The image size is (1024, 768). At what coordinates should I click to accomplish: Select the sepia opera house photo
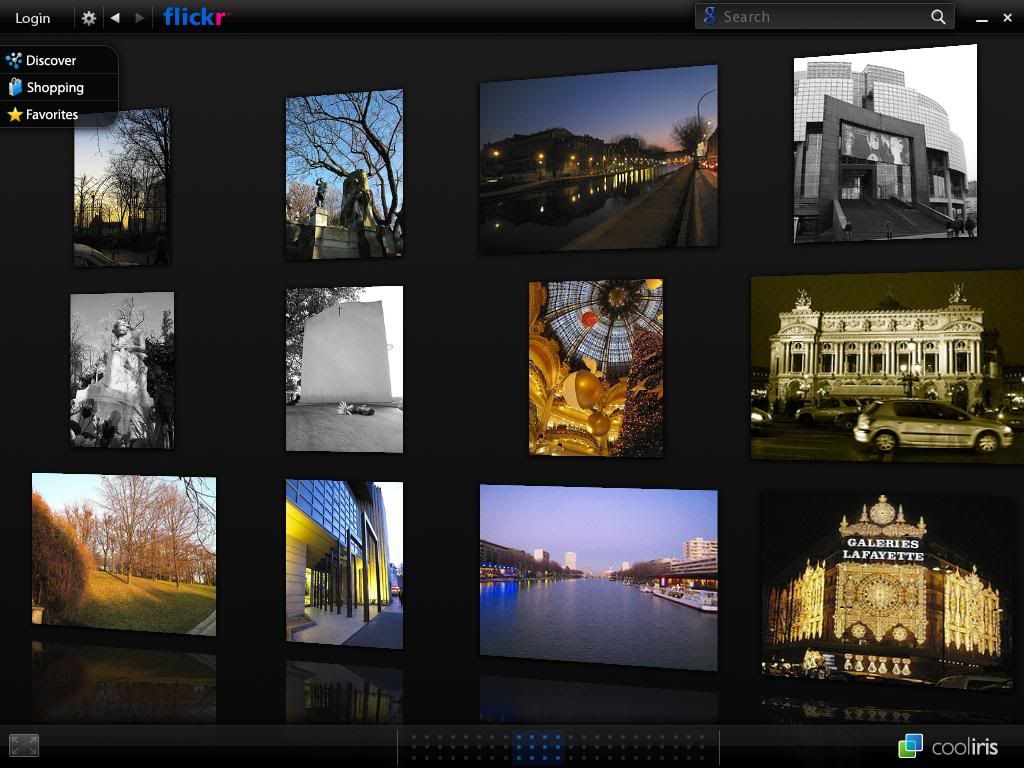[886, 366]
